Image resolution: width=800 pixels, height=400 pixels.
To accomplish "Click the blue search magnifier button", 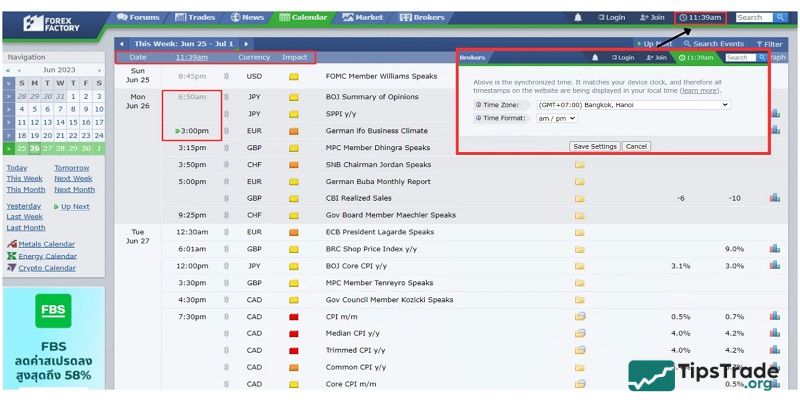I will click(781, 18).
